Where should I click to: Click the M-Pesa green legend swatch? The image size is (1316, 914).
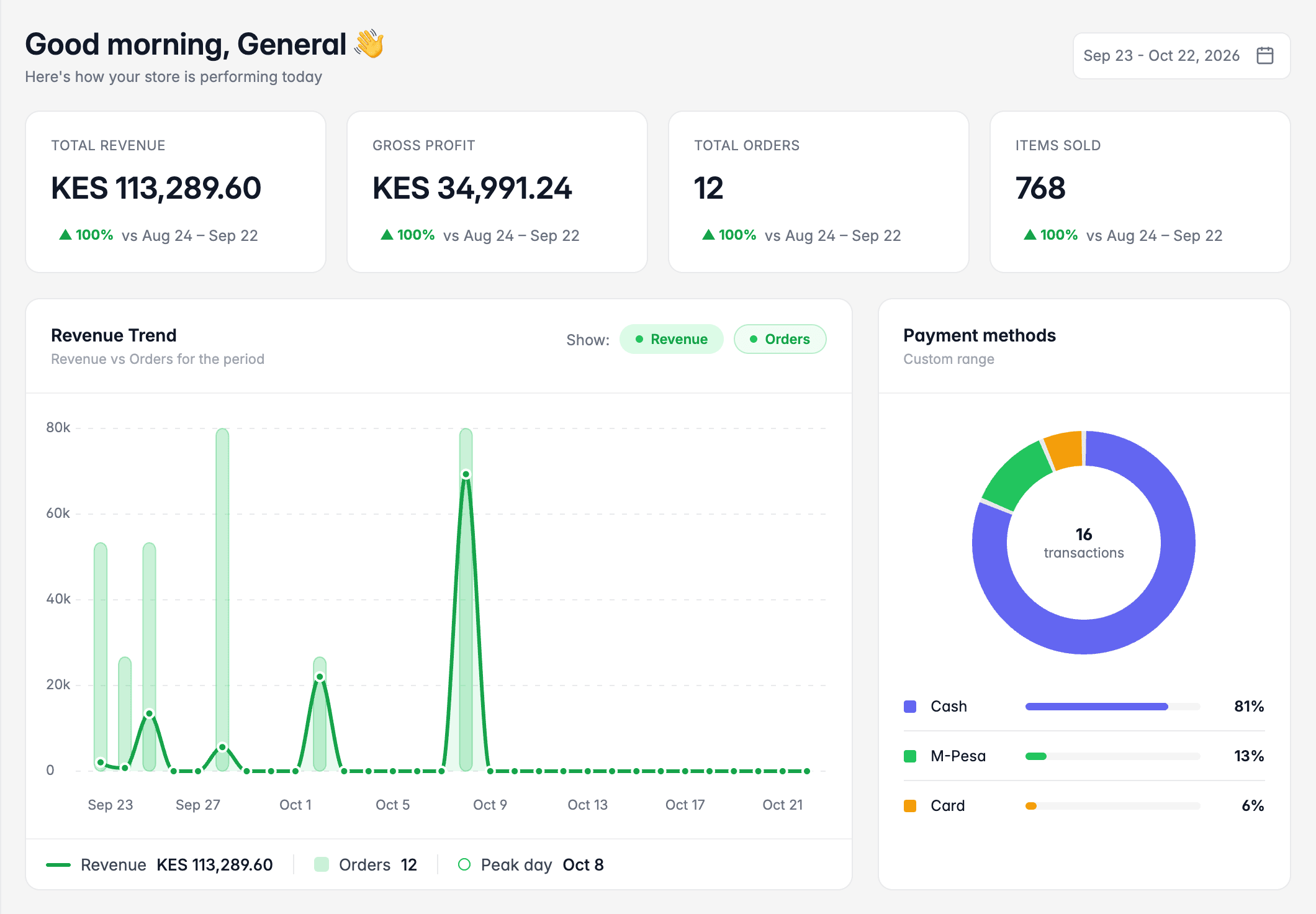910,756
